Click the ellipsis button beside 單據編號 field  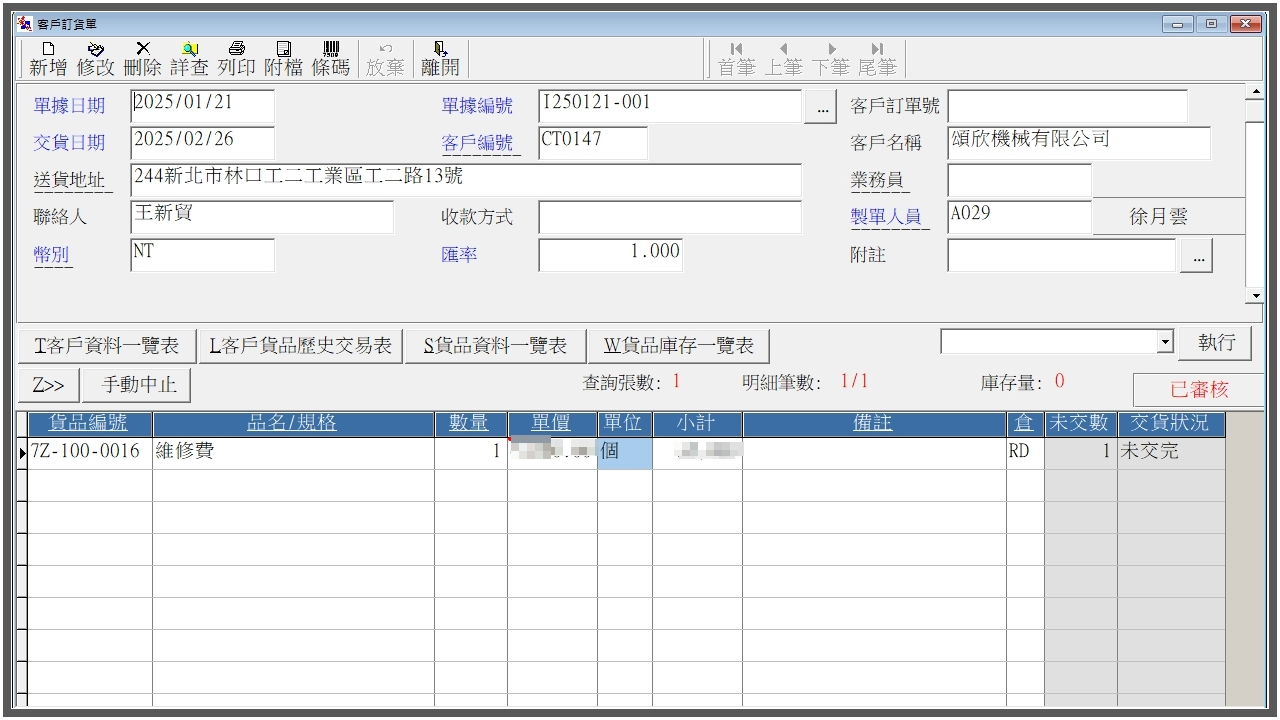coord(821,107)
